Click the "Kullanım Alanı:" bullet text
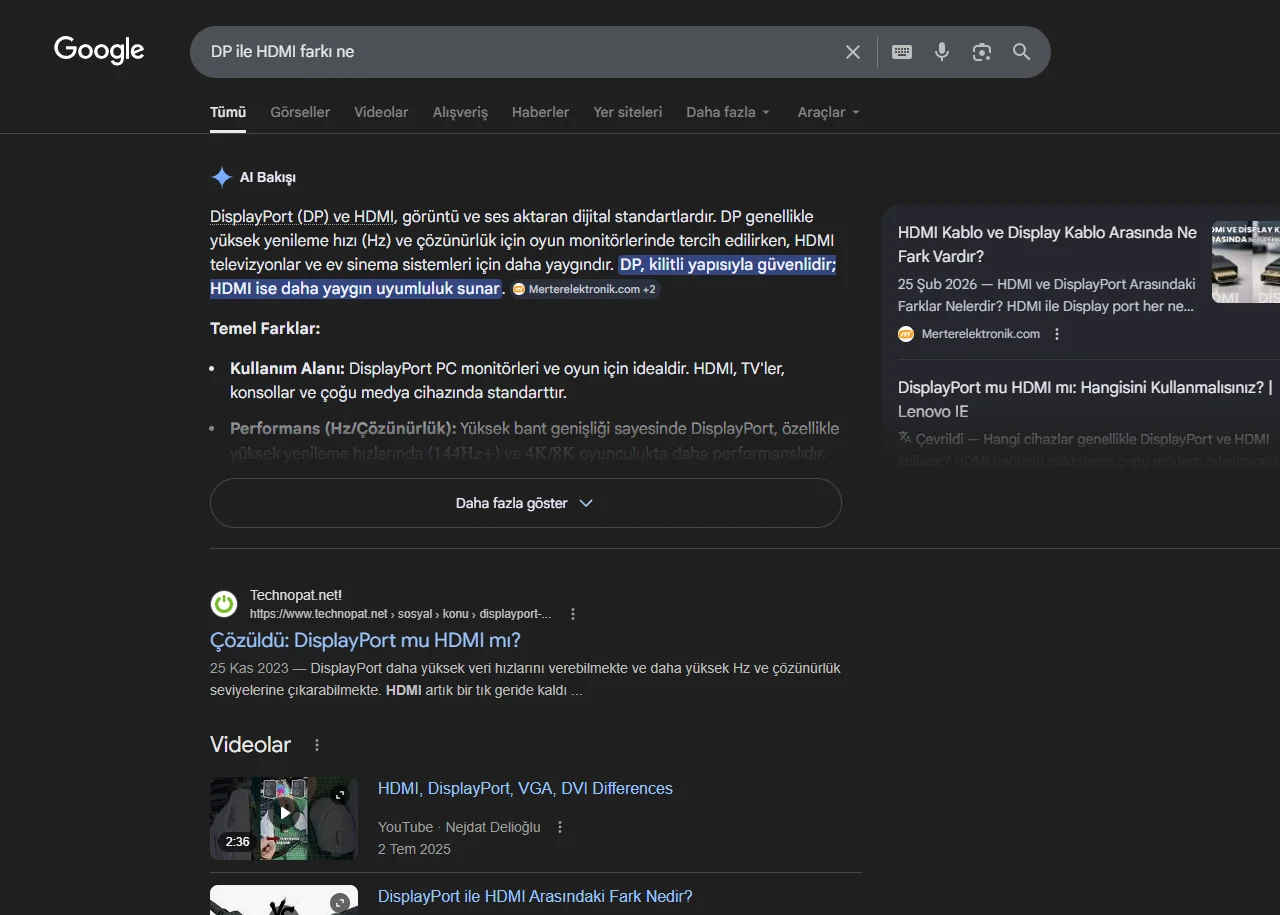Viewport: 1280px width, 915px height. point(287,368)
